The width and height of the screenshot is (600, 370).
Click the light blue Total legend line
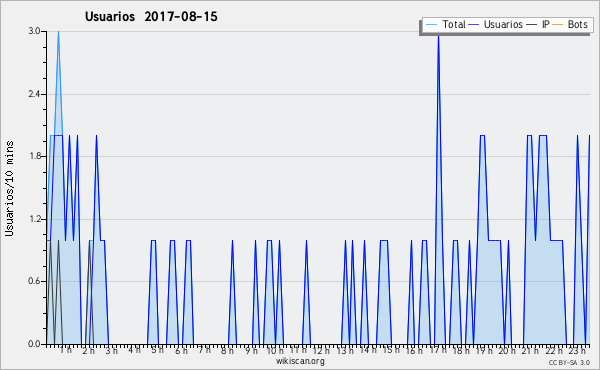(x=431, y=25)
